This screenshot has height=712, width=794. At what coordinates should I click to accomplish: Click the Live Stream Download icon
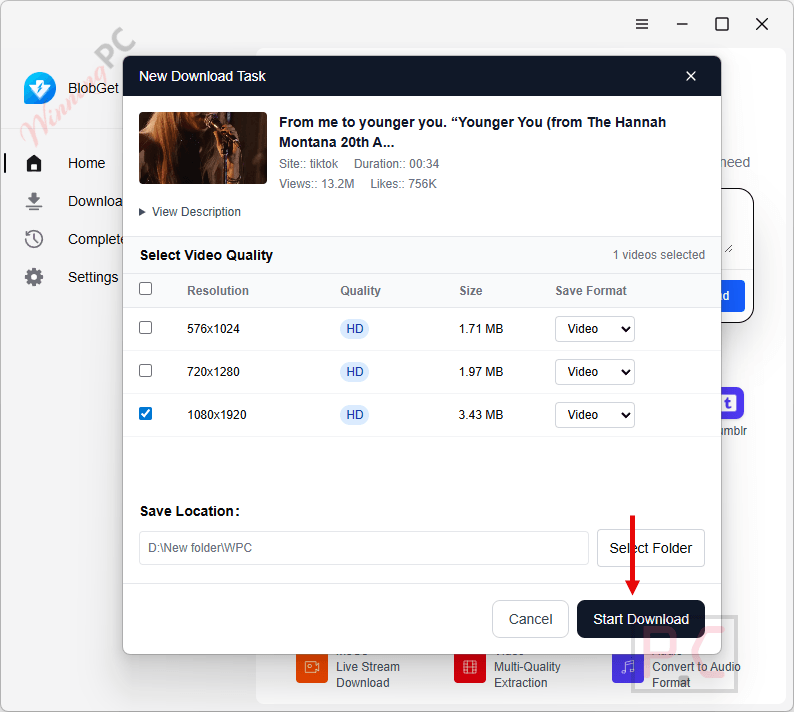(x=312, y=668)
